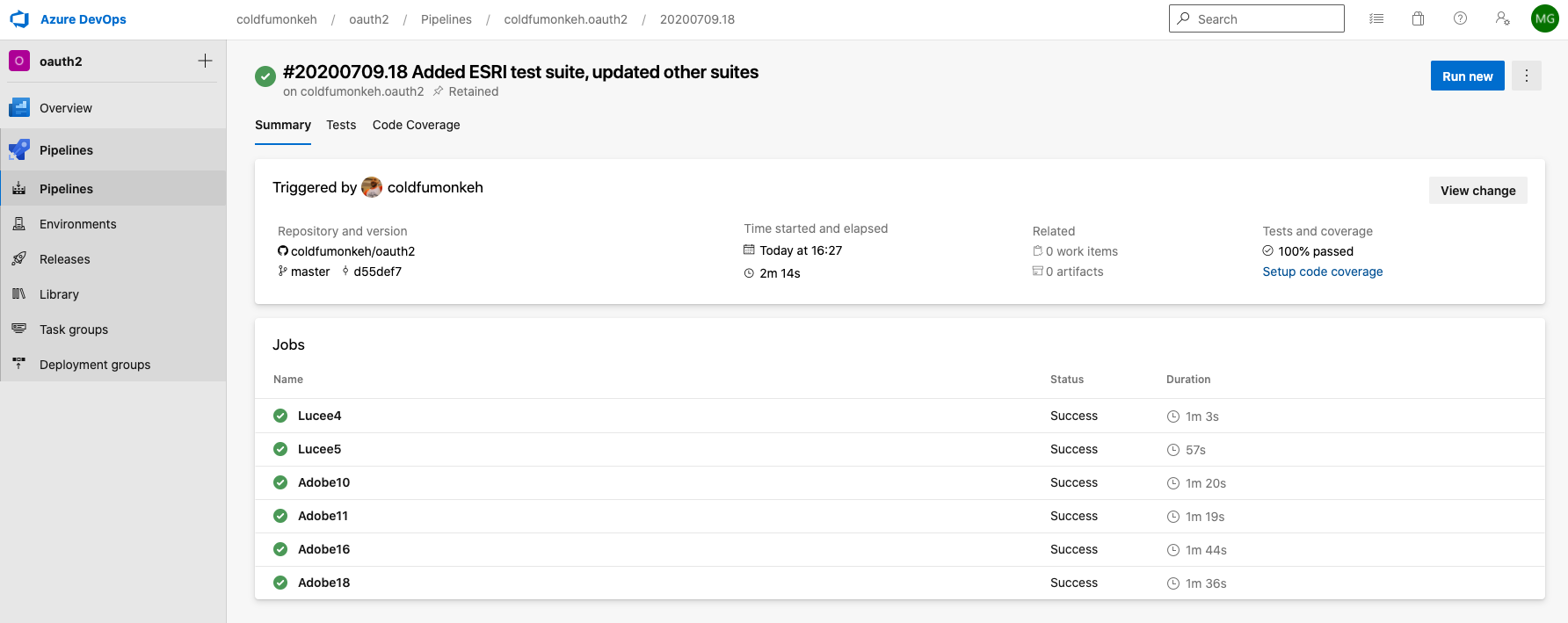The width and height of the screenshot is (1568, 623).
Task: Select the Pipelines sub-item in sidebar
Action: (113, 189)
